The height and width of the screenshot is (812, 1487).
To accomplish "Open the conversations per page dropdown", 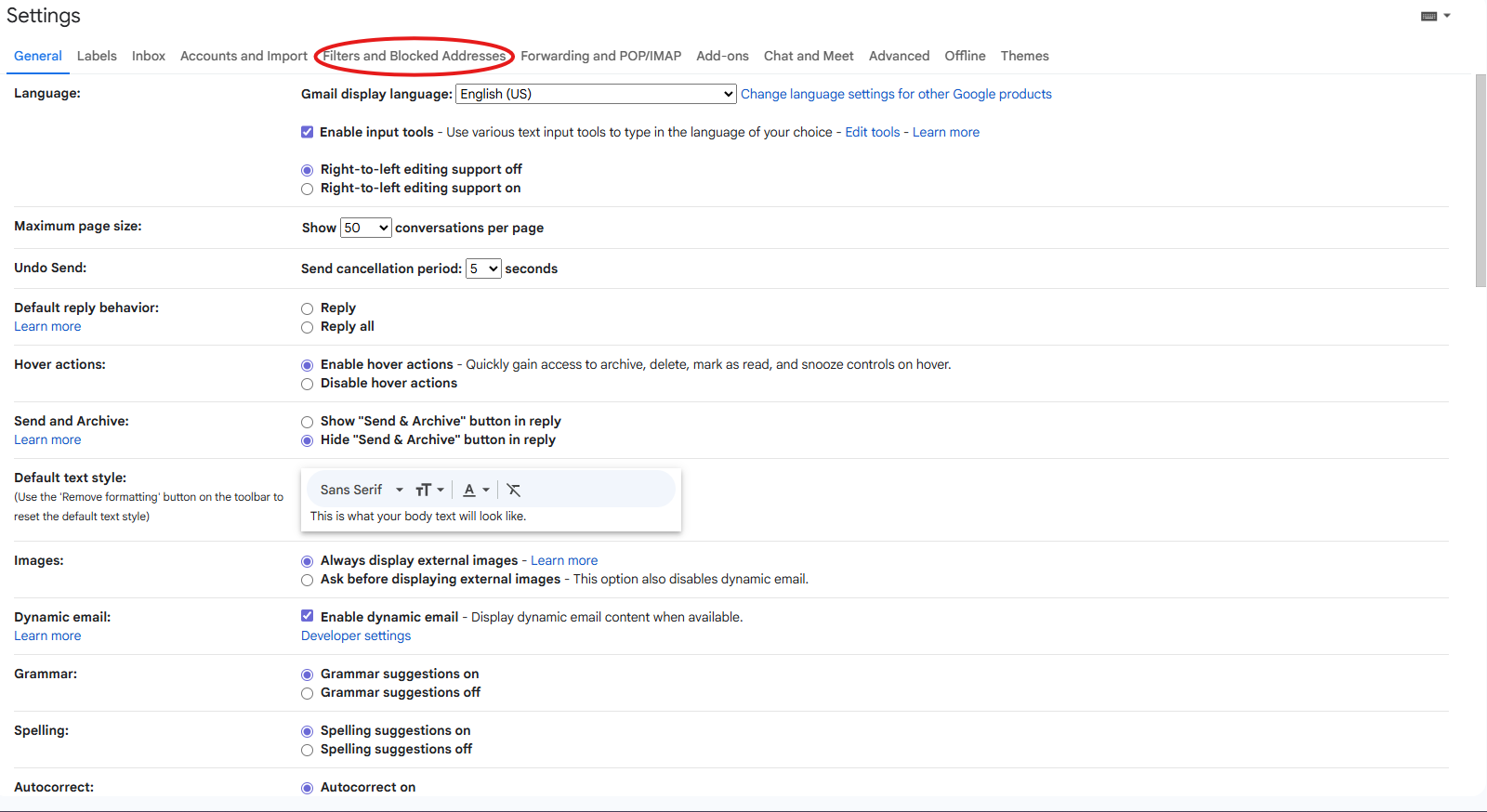I will 366,228.
